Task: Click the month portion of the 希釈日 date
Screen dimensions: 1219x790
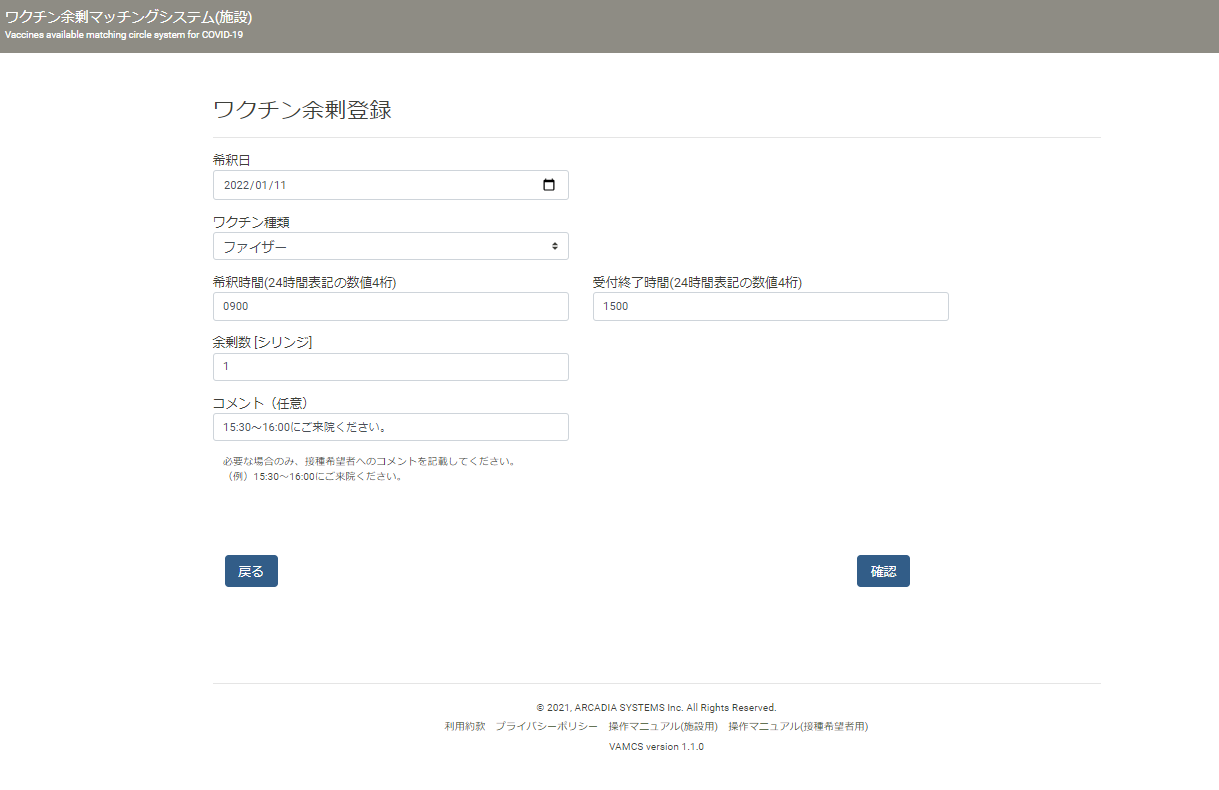Action: (x=262, y=185)
